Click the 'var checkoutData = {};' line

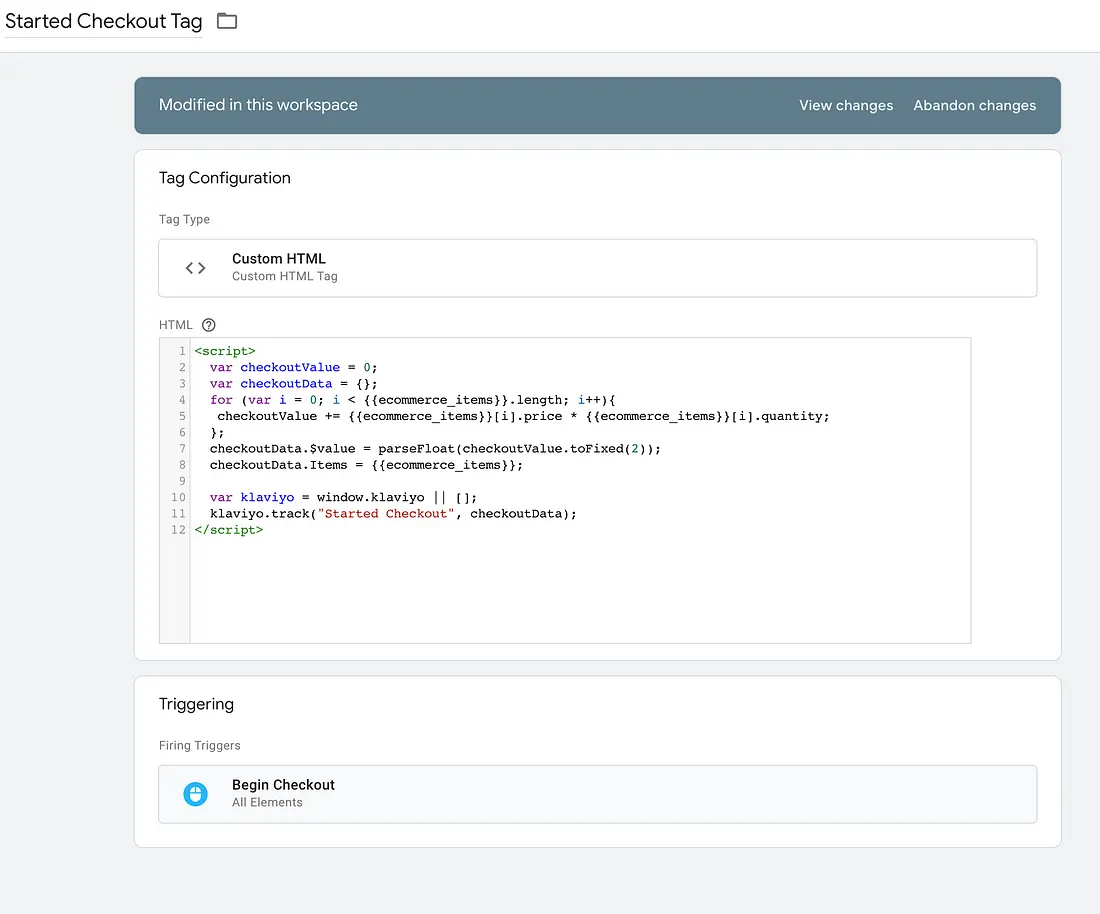pyautogui.click(x=293, y=384)
